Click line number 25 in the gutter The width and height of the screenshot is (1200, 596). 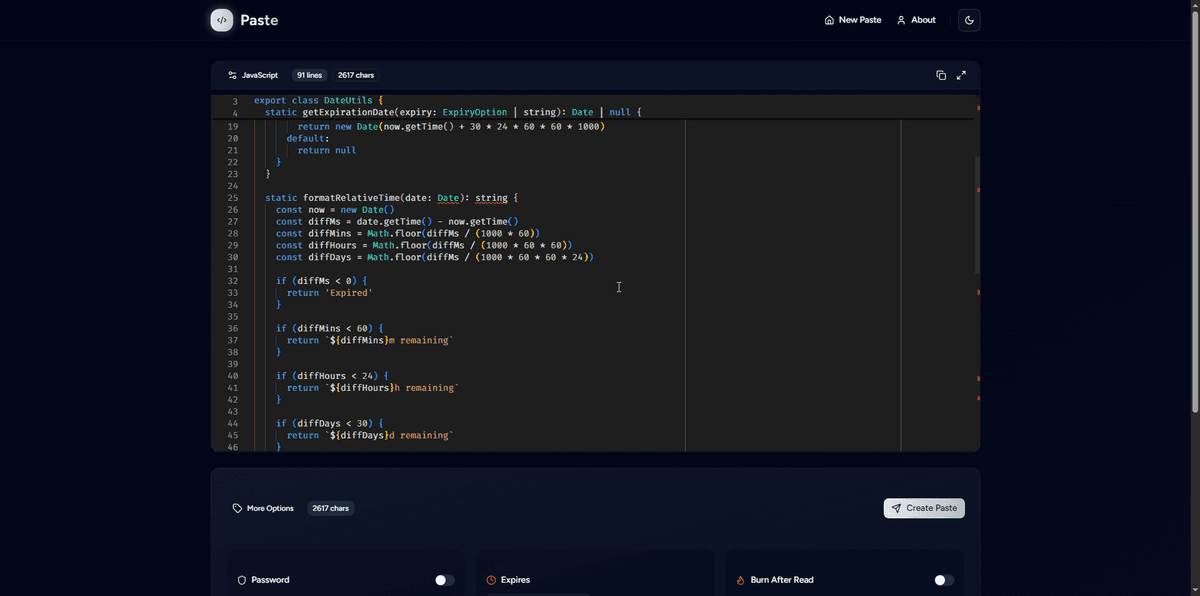(x=232, y=198)
